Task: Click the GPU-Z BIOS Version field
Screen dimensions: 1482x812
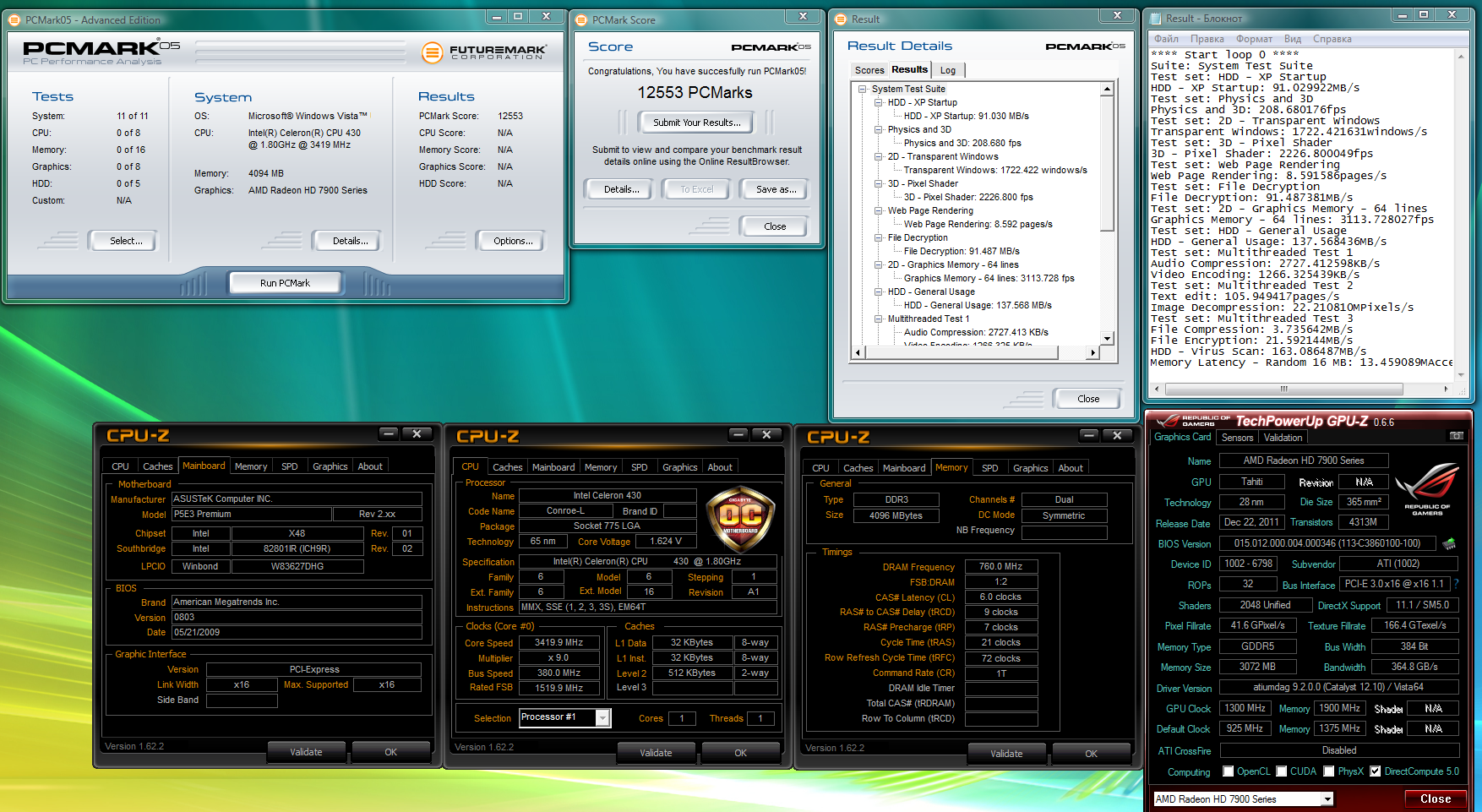Action: pos(1327,543)
